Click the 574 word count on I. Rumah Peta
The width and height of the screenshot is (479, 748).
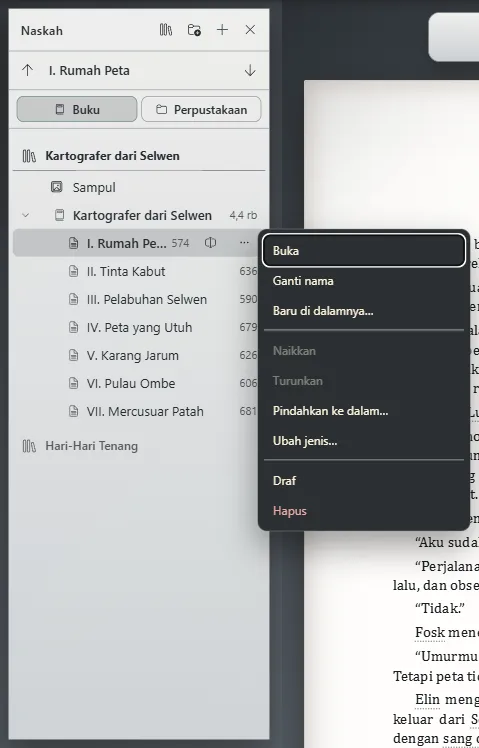[x=180, y=243]
